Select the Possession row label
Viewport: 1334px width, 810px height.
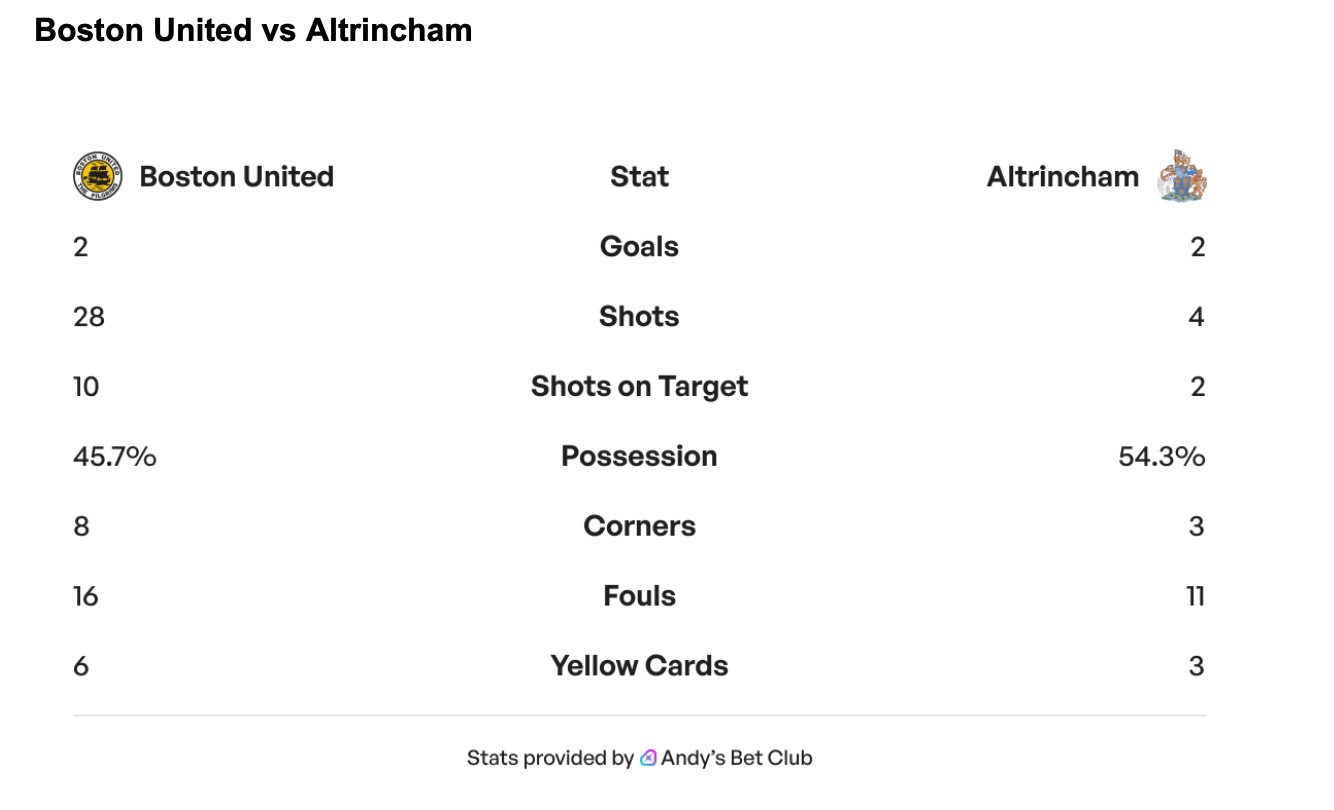pyautogui.click(x=639, y=457)
